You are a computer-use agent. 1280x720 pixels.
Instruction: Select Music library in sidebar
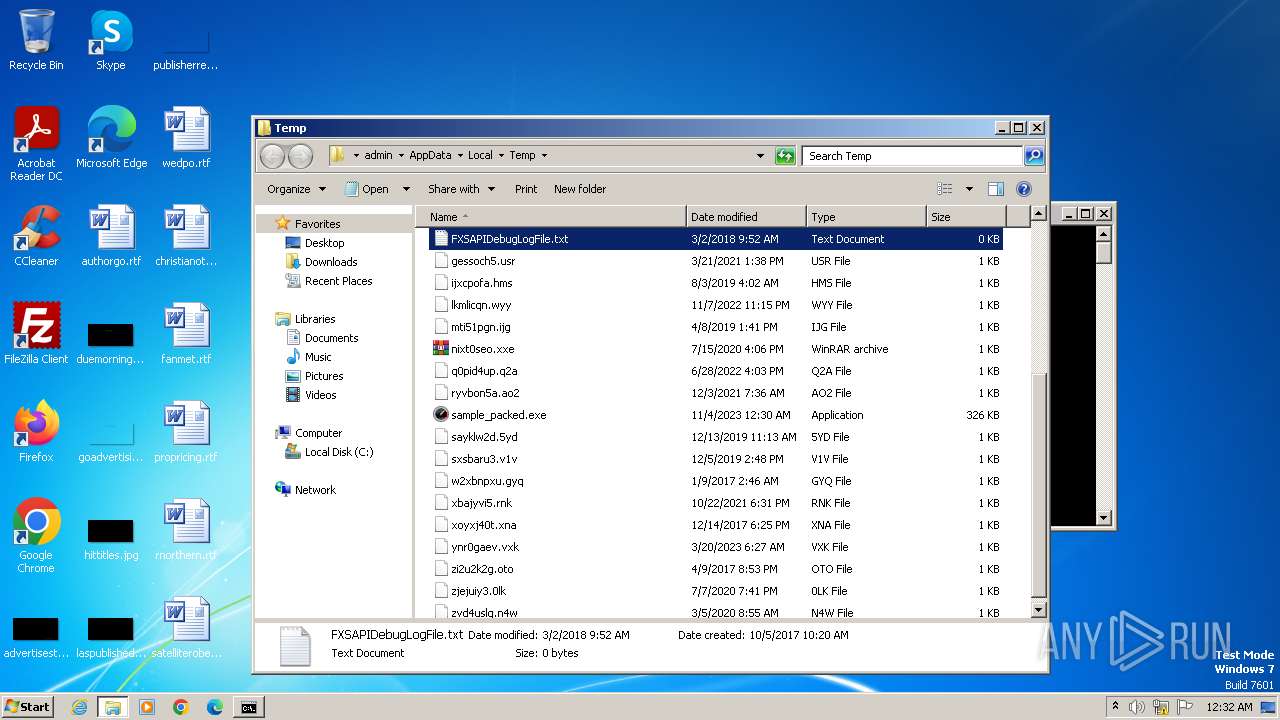point(318,357)
